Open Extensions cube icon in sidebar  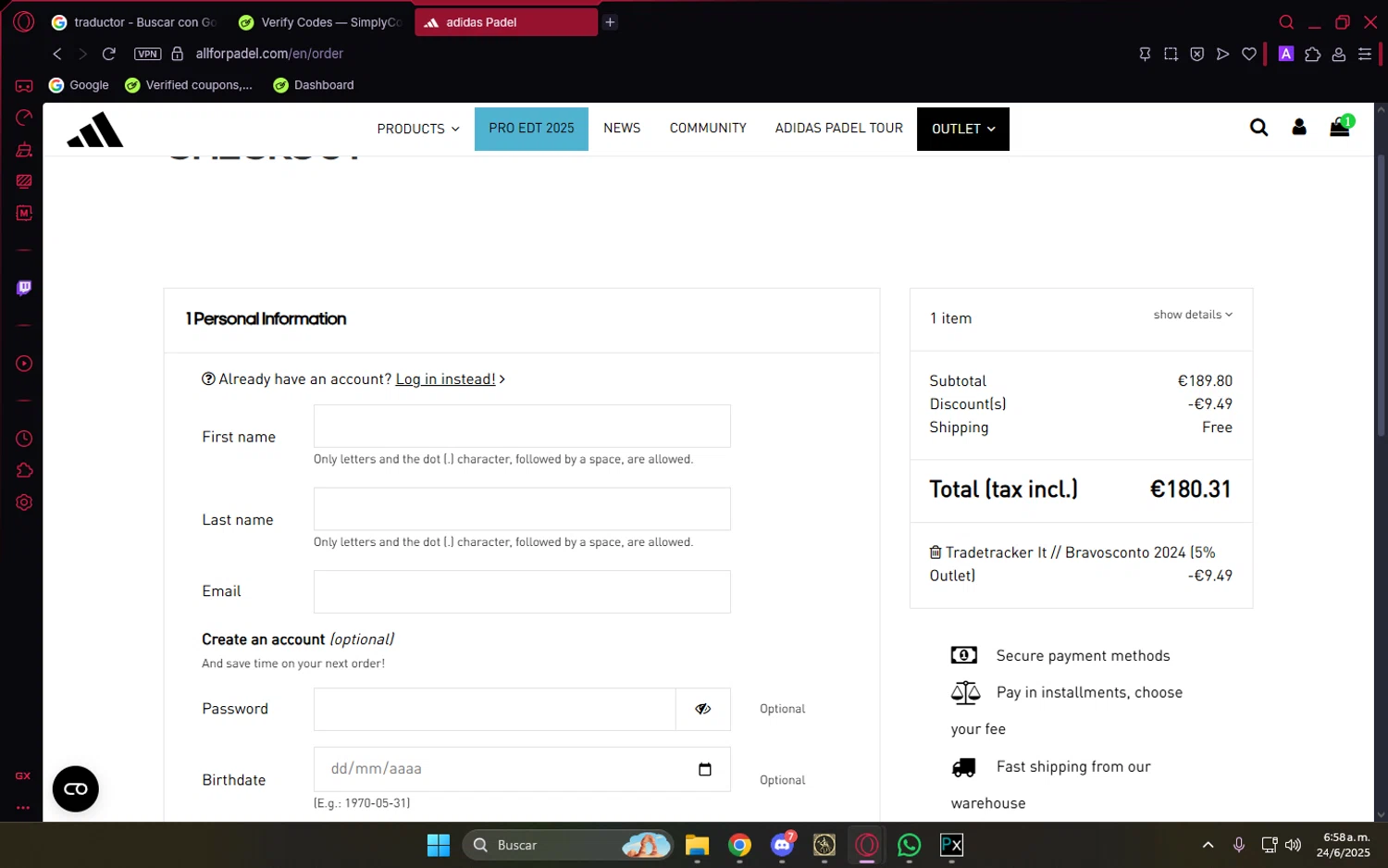pos(24,470)
